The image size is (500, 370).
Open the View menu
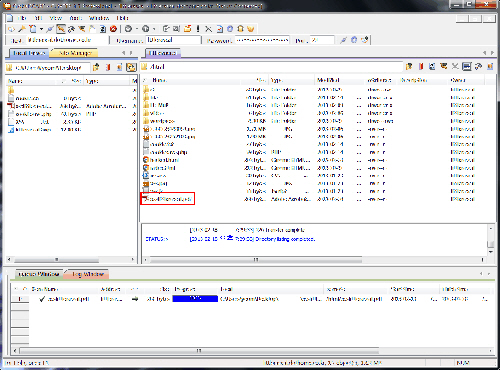[x=56, y=18]
